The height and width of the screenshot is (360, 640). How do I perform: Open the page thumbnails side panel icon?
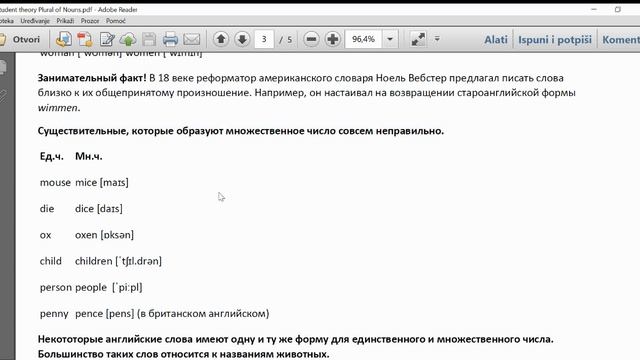[x=3, y=67]
